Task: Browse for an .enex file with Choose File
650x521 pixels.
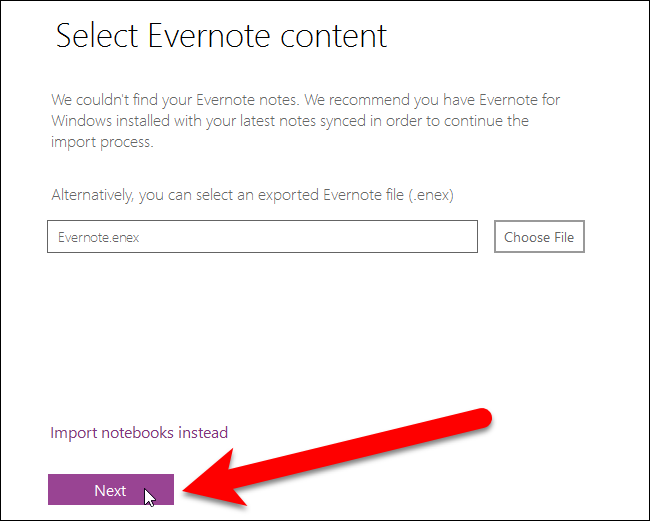Action: coord(539,237)
